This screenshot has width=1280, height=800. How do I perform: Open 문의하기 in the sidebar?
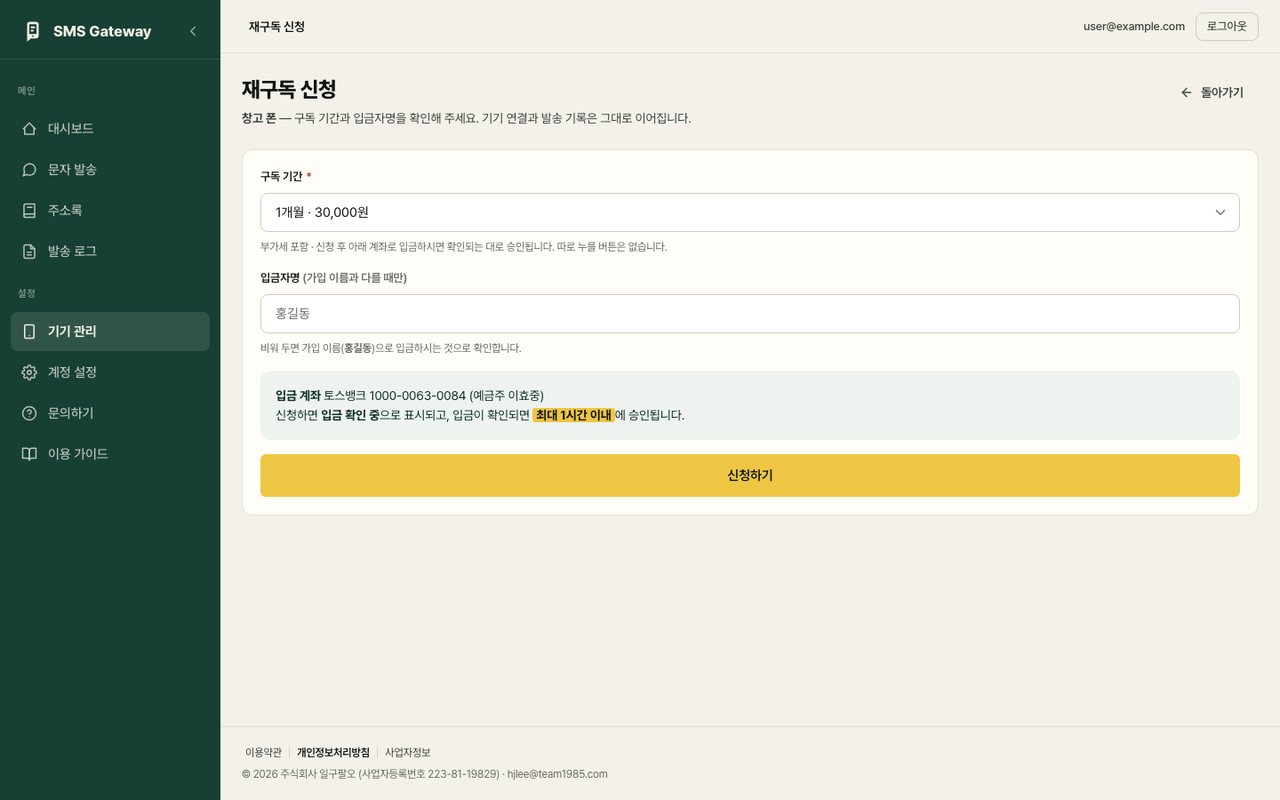(110, 413)
